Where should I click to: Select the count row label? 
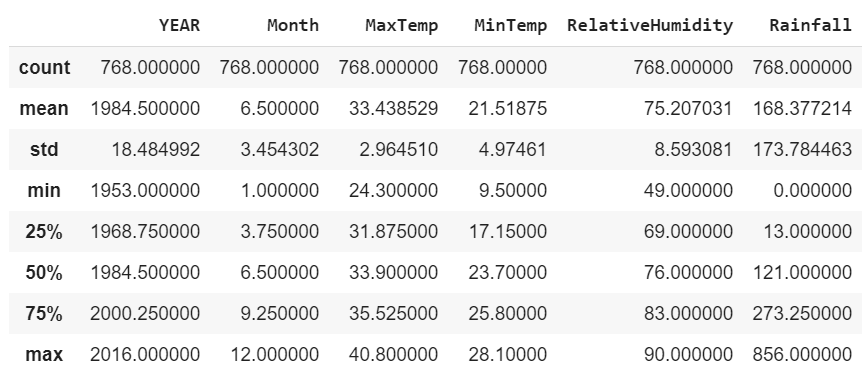pyautogui.click(x=44, y=67)
